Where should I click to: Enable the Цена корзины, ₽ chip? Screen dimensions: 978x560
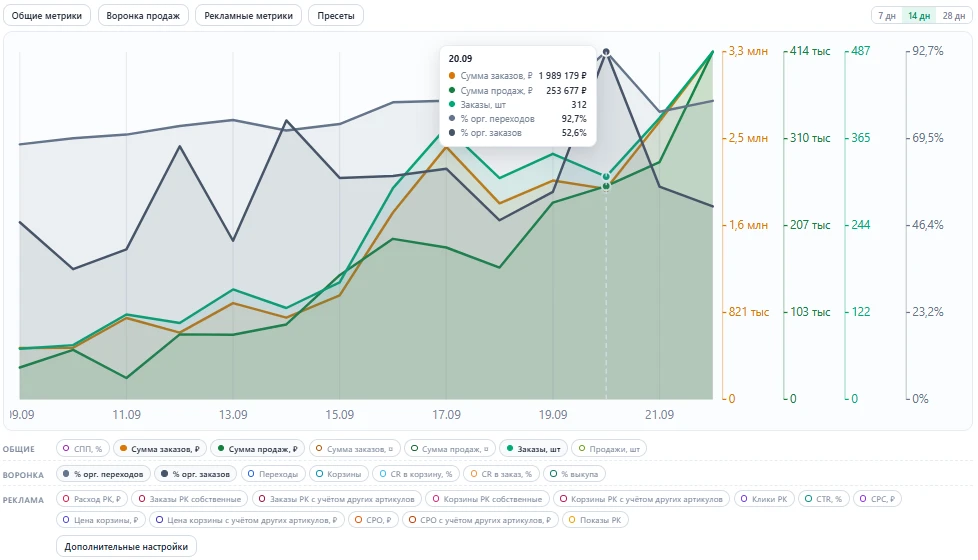pyautogui.click(x=100, y=519)
